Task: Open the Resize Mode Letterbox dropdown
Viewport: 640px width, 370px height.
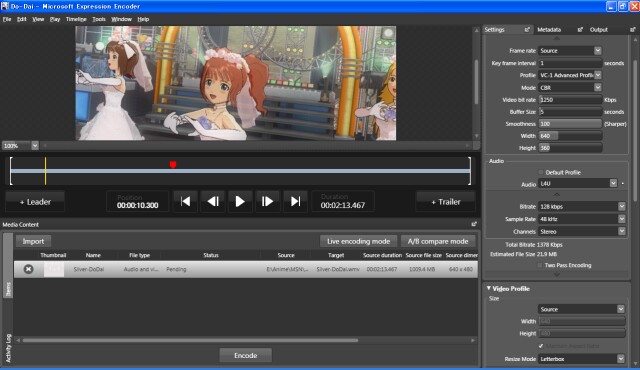Action: click(620, 359)
